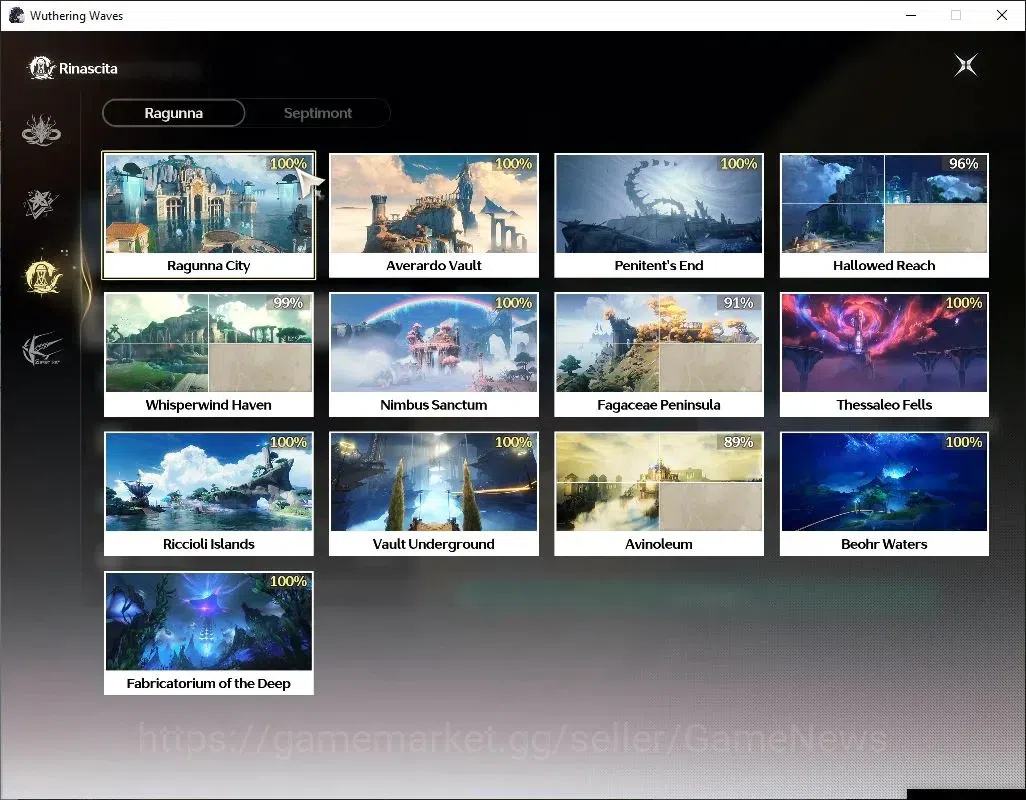1026x800 pixels.
Task: Select the first region sidebar icon
Action: 41,130
